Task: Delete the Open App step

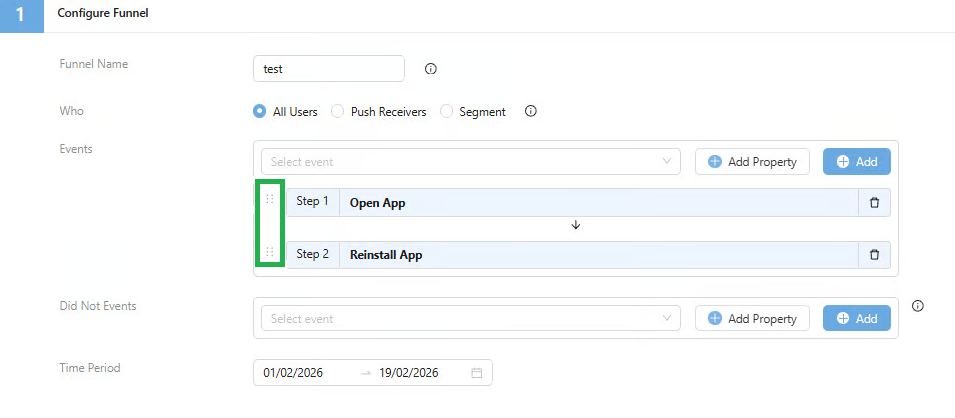Action: pos(874,203)
